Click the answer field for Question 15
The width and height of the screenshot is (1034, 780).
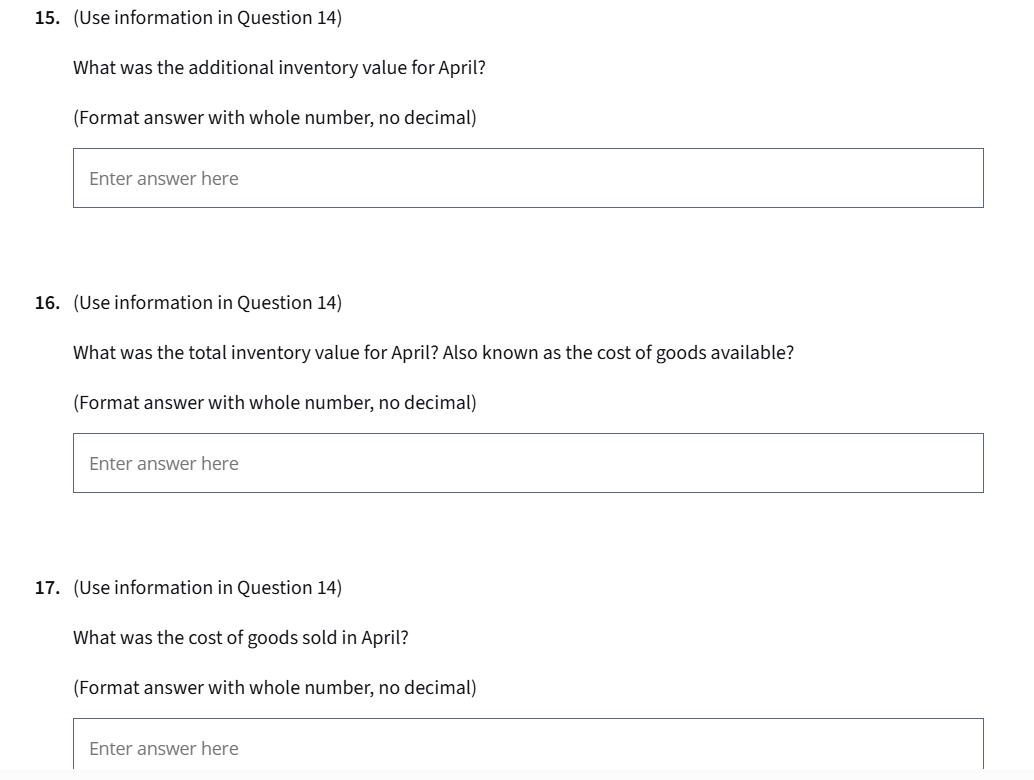[x=527, y=178]
